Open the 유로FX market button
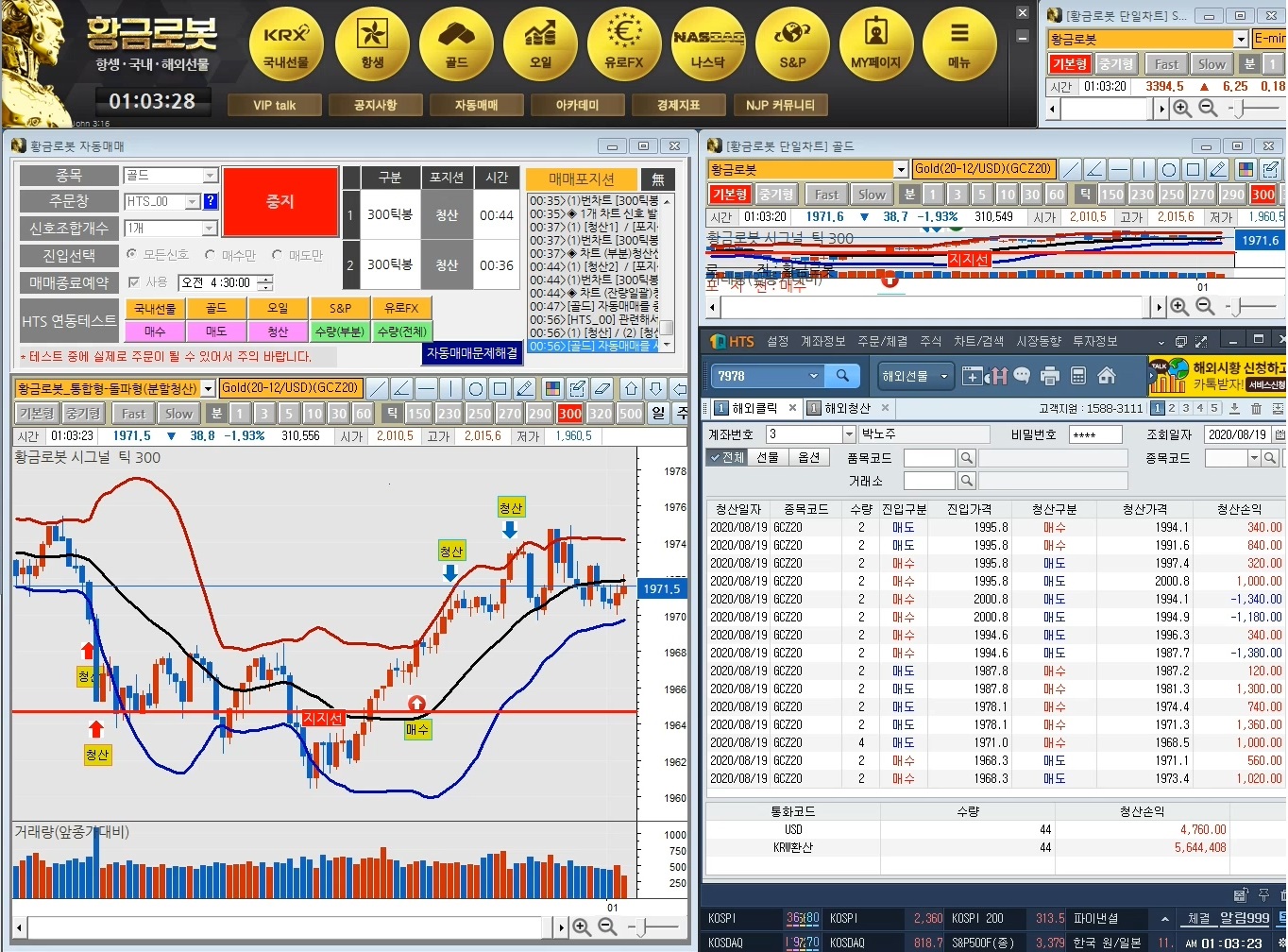This screenshot has width=1288, height=952. pyautogui.click(x=623, y=43)
